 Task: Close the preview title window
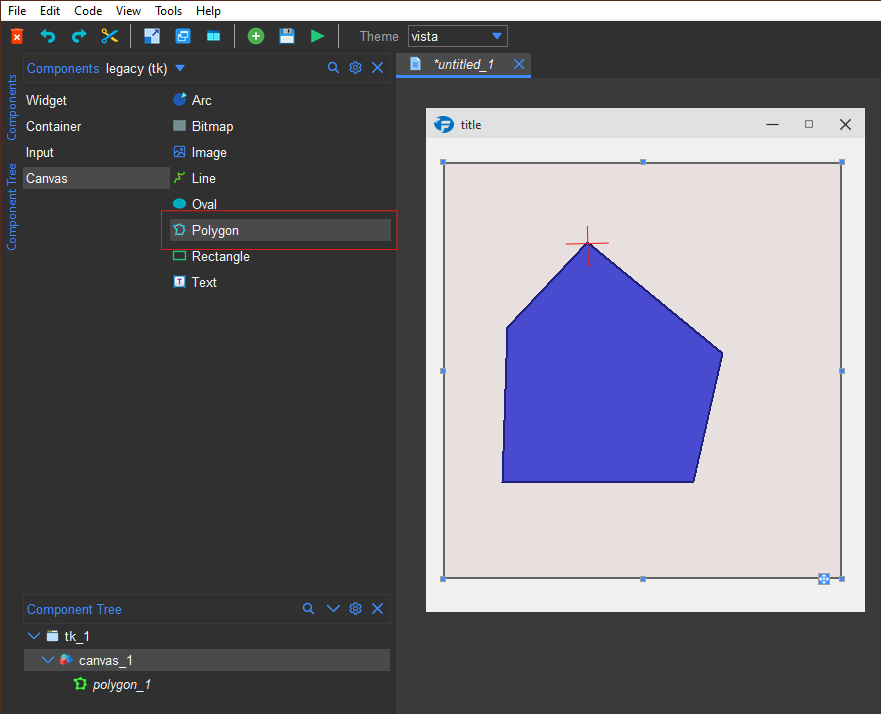click(845, 124)
